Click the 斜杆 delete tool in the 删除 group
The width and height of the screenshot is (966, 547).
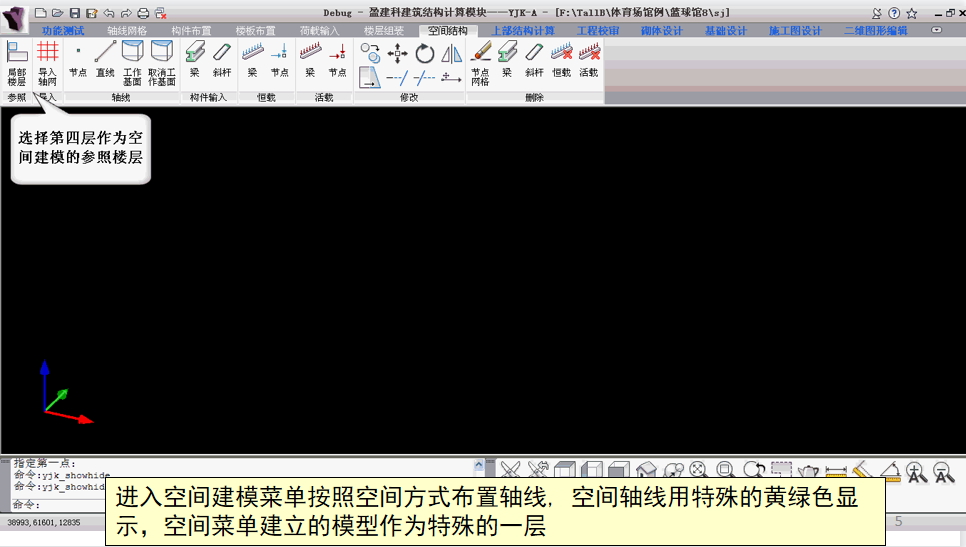(x=535, y=60)
